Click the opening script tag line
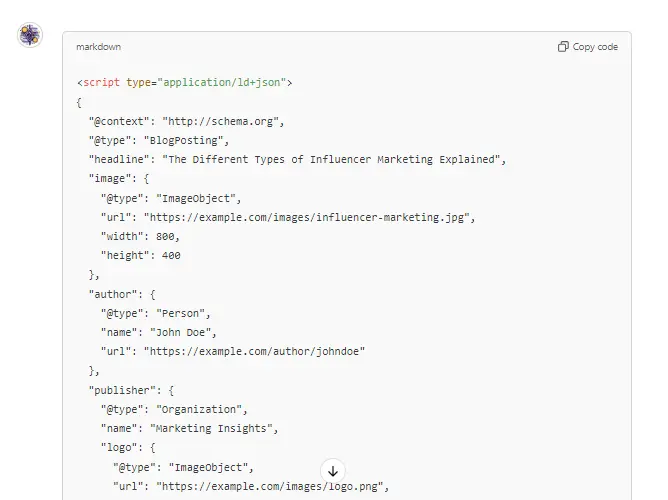The width and height of the screenshot is (668, 500). [x=184, y=83]
